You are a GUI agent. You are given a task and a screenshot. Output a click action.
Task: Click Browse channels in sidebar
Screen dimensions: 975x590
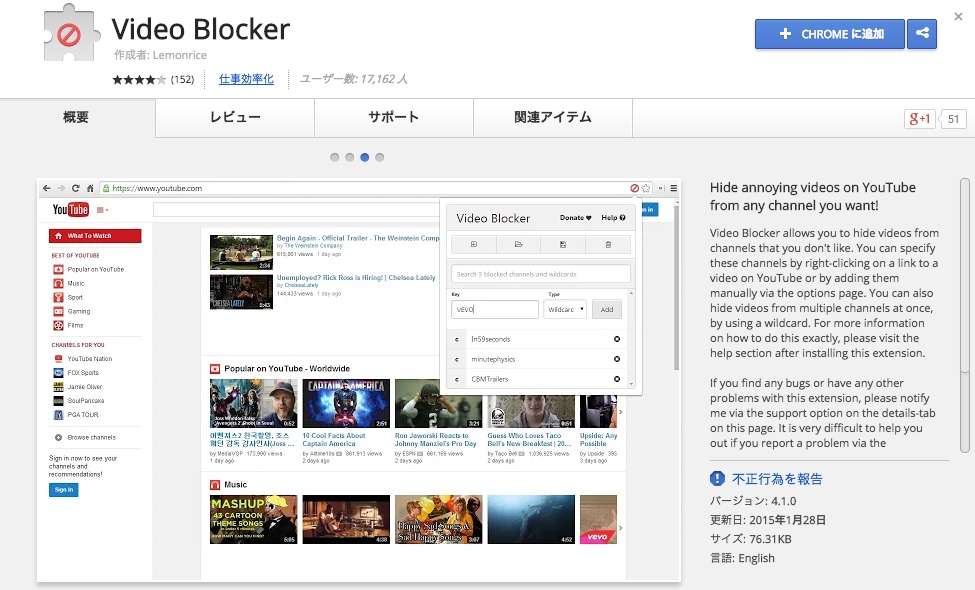click(x=85, y=437)
